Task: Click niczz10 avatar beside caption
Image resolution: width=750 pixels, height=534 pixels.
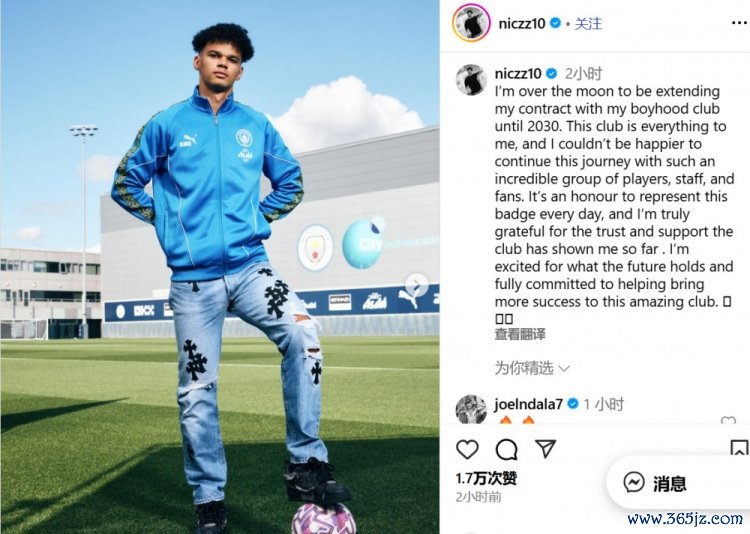Action: point(471,79)
